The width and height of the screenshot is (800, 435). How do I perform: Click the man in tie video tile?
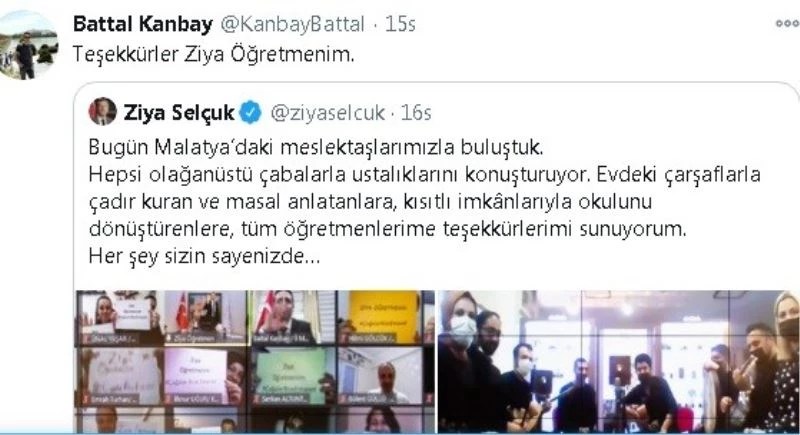pos(293,317)
